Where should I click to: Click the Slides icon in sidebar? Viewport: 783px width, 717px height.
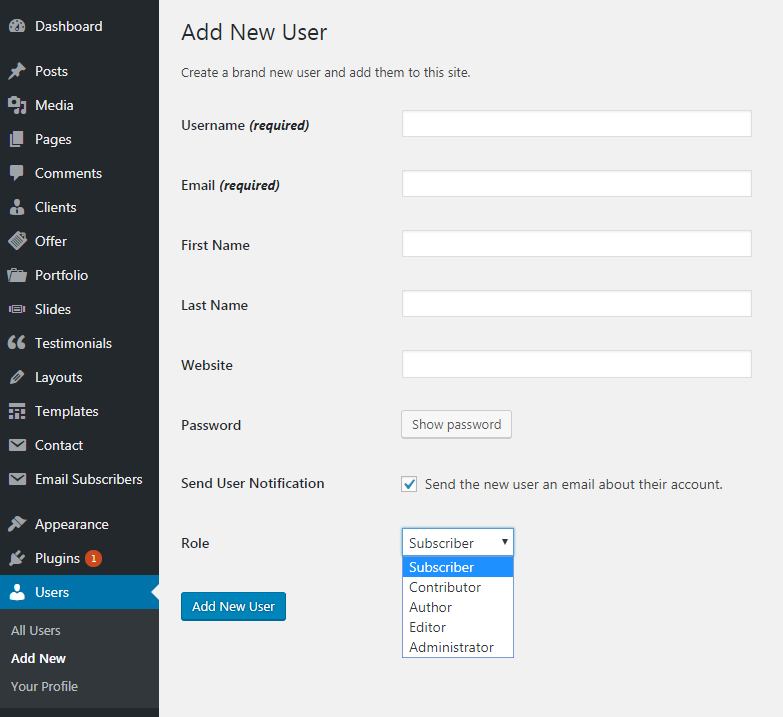click(x=17, y=309)
